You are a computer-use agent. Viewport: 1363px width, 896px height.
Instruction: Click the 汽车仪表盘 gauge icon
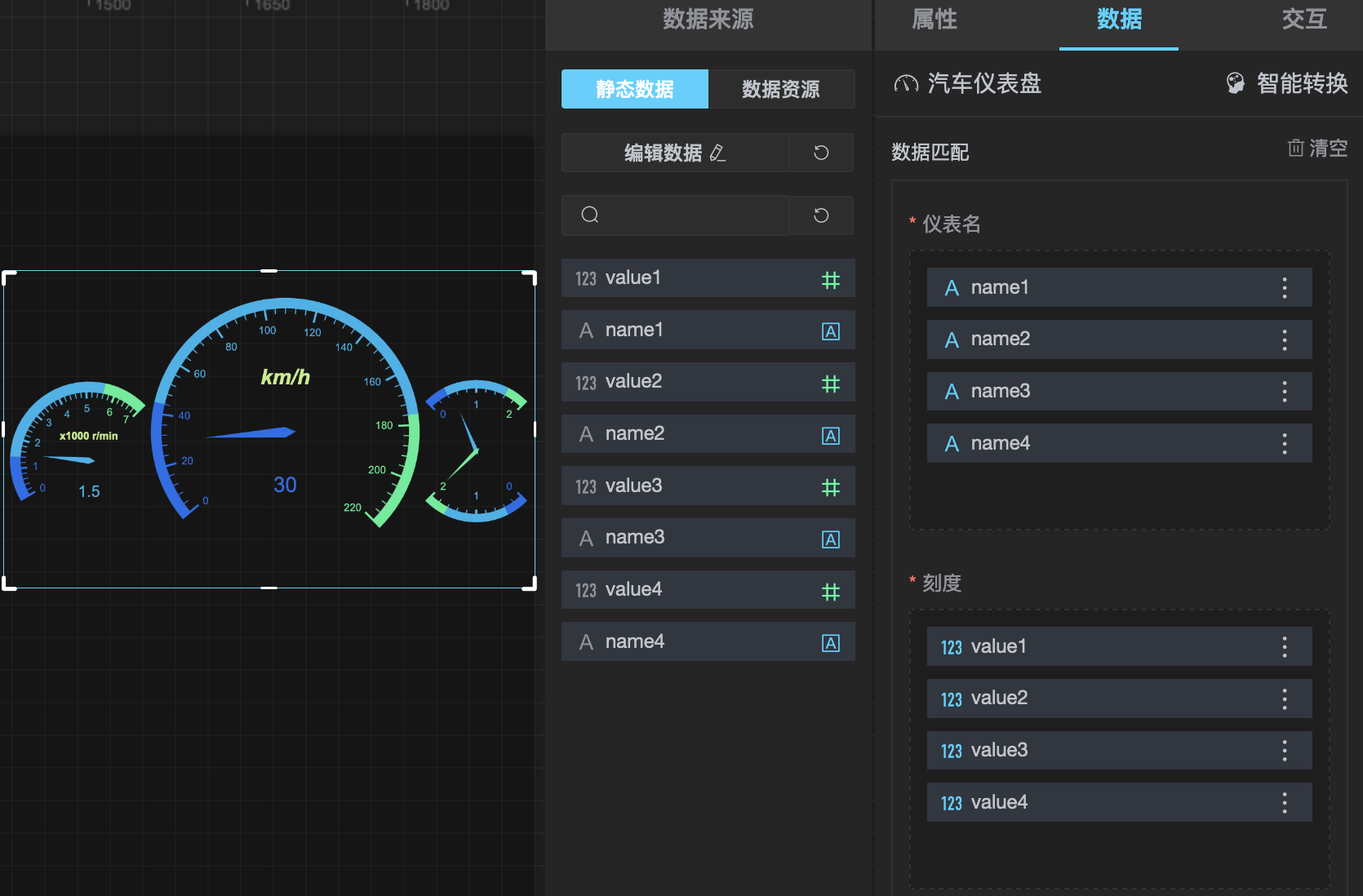[x=906, y=83]
